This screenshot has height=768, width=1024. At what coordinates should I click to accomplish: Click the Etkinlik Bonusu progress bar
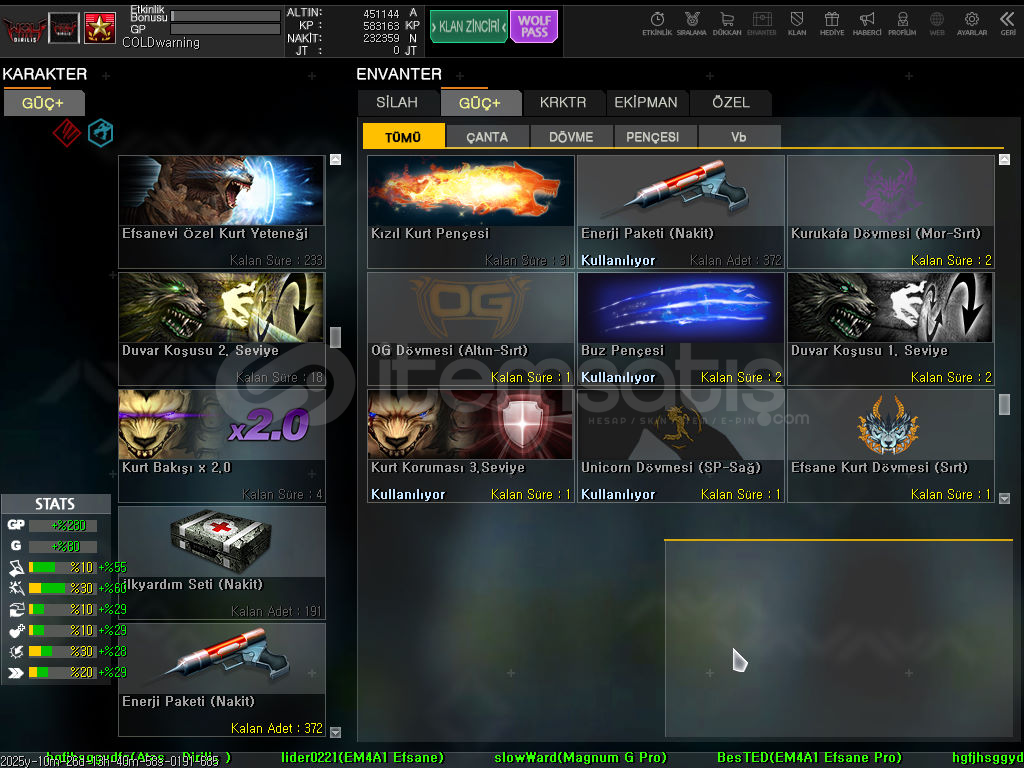pos(225,16)
